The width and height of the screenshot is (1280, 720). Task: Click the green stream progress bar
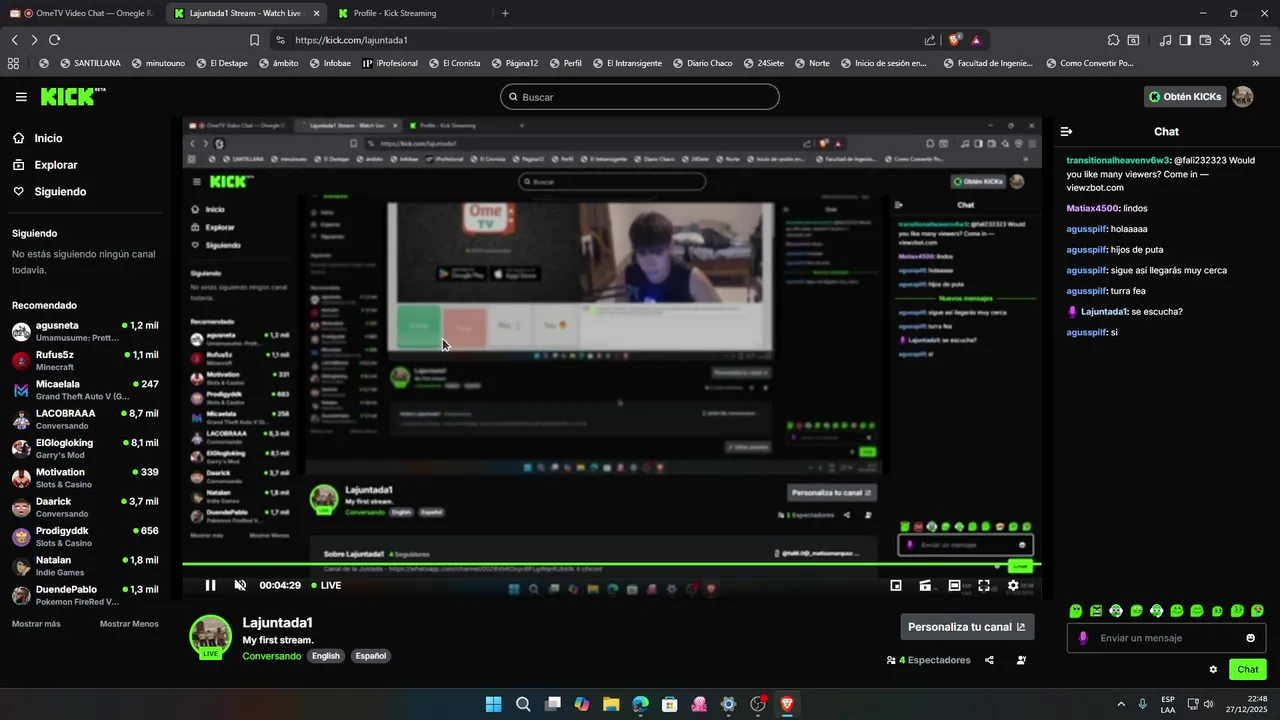pyautogui.click(x=611, y=565)
